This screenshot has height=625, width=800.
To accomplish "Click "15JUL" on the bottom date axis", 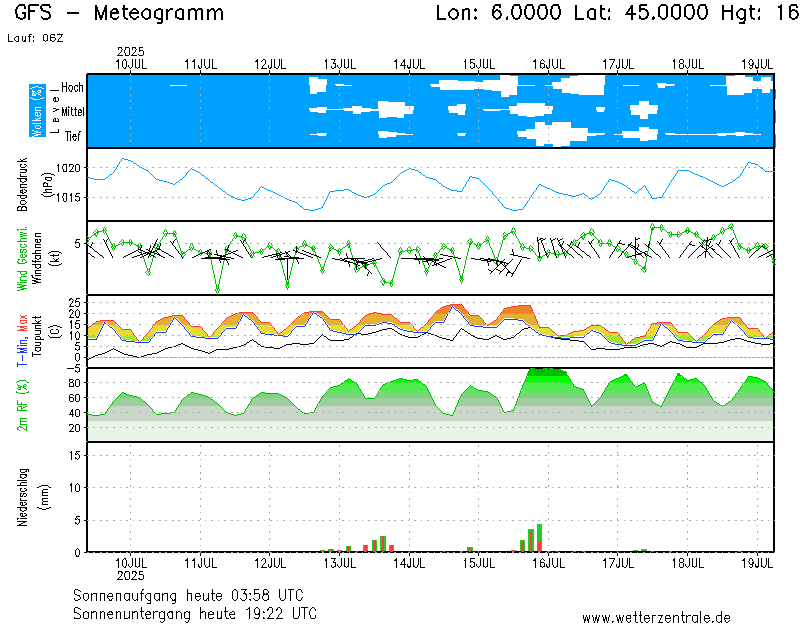I will click(x=479, y=563).
